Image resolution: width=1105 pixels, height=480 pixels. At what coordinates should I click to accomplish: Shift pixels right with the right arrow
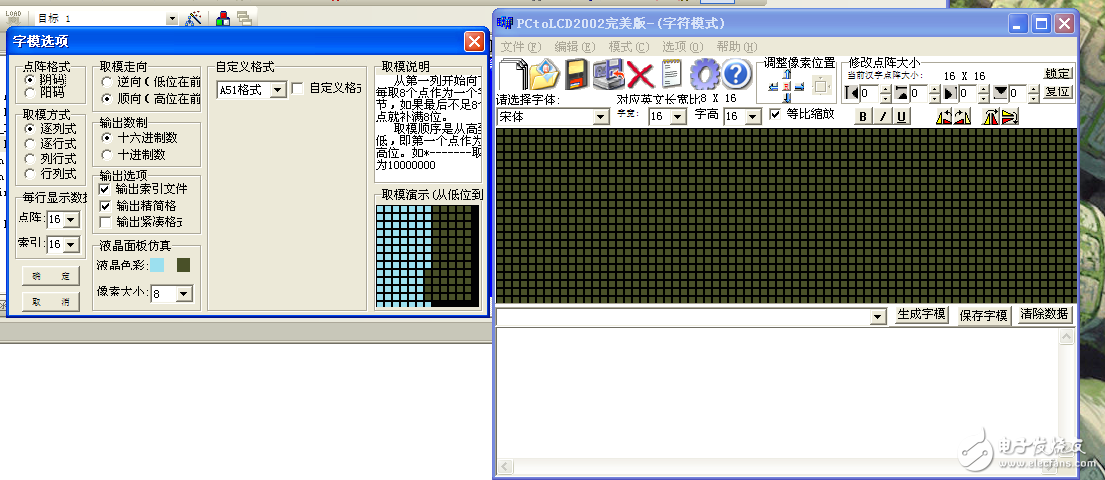click(x=799, y=86)
